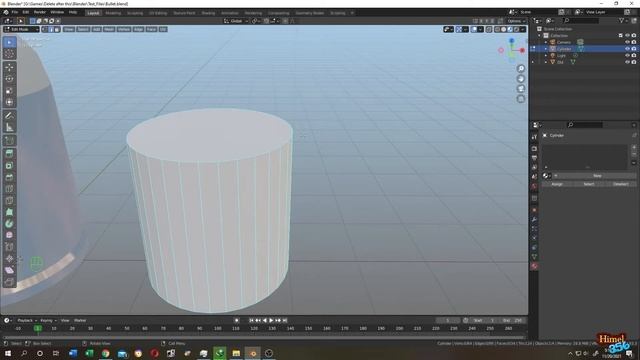Choose the Bevel tool
Screen dimensions: 640x360
[x=9, y=177]
